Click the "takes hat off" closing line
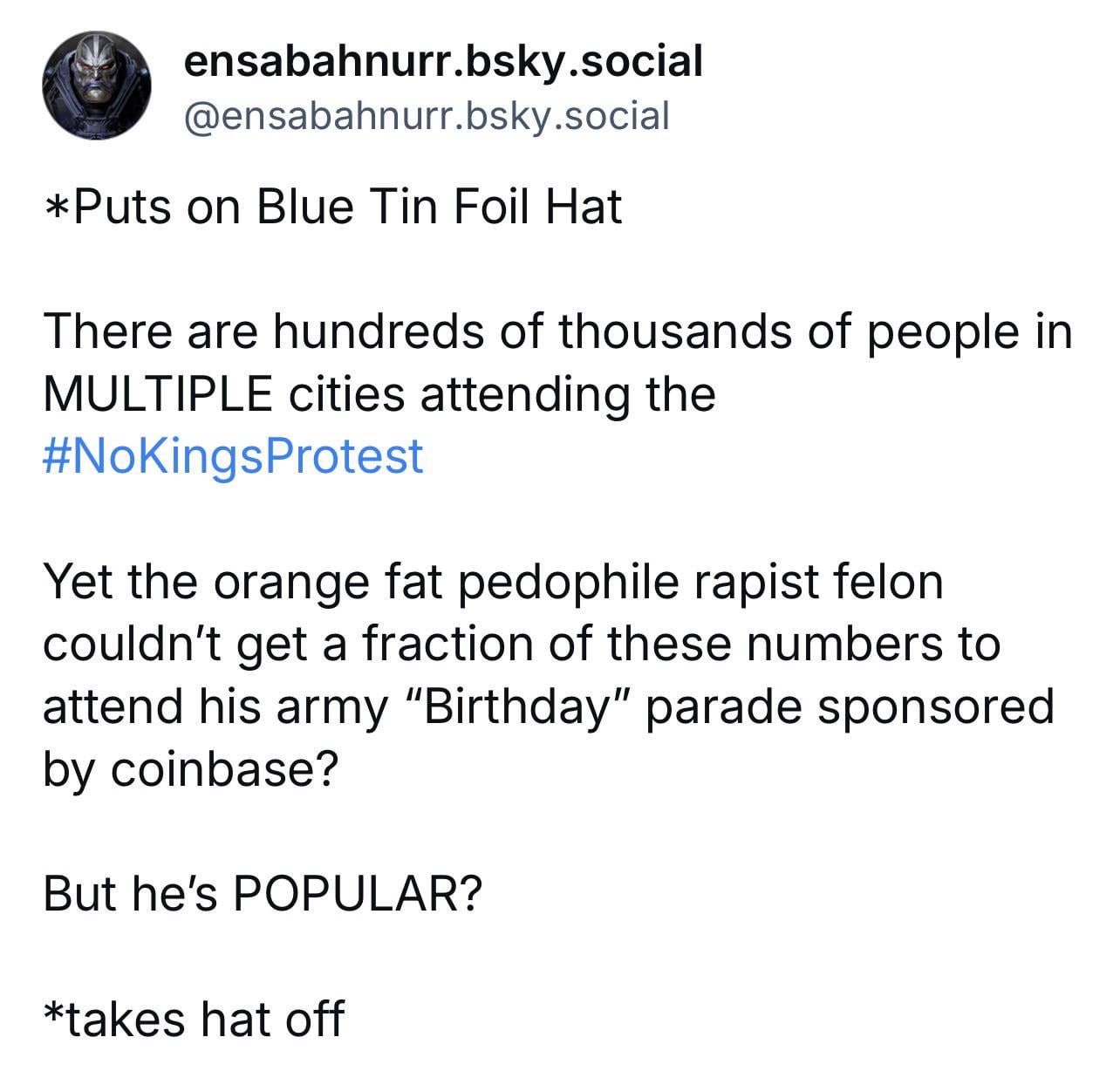Viewport: 1120px width, 1078px height. [x=194, y=1019]
